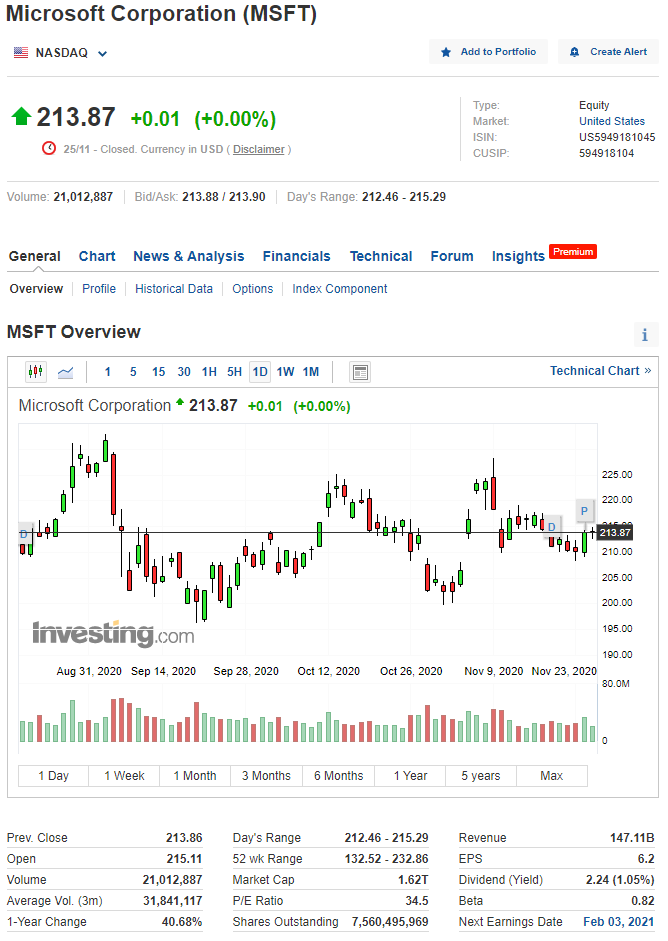
Task: Click the NASDAQ exchange label
Action: [62, 53]
